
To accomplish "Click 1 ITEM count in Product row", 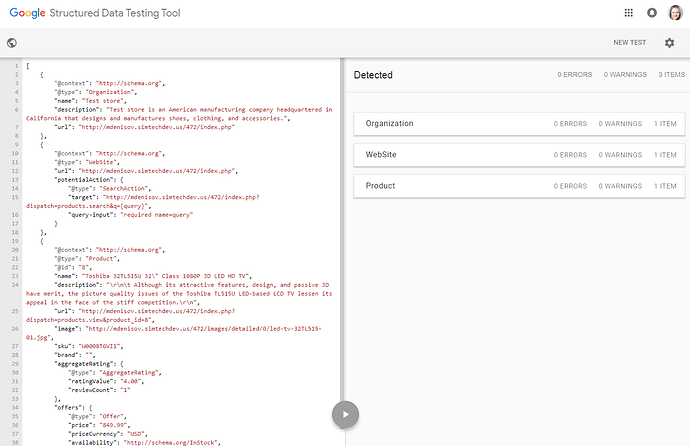I will coord(665,186).
